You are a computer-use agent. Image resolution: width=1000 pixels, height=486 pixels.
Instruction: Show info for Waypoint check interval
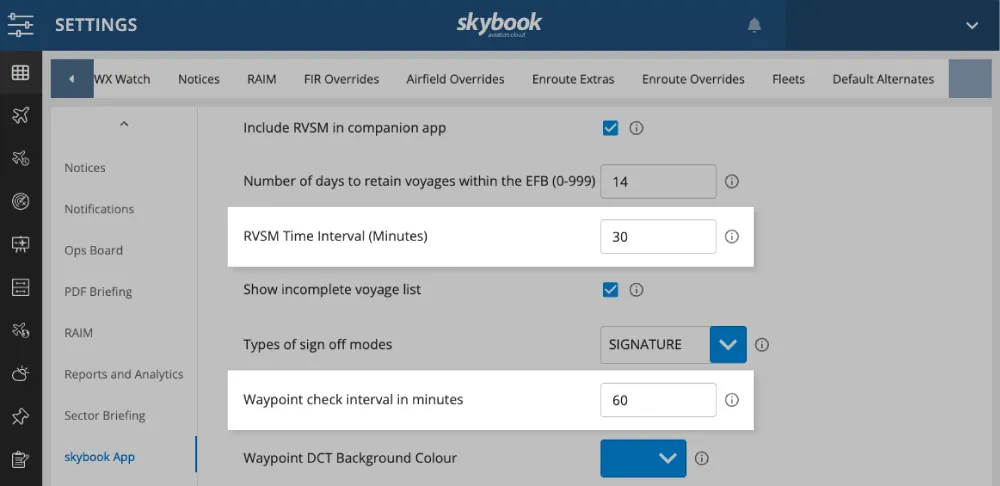pyautogui.click(x=732, y=400)
